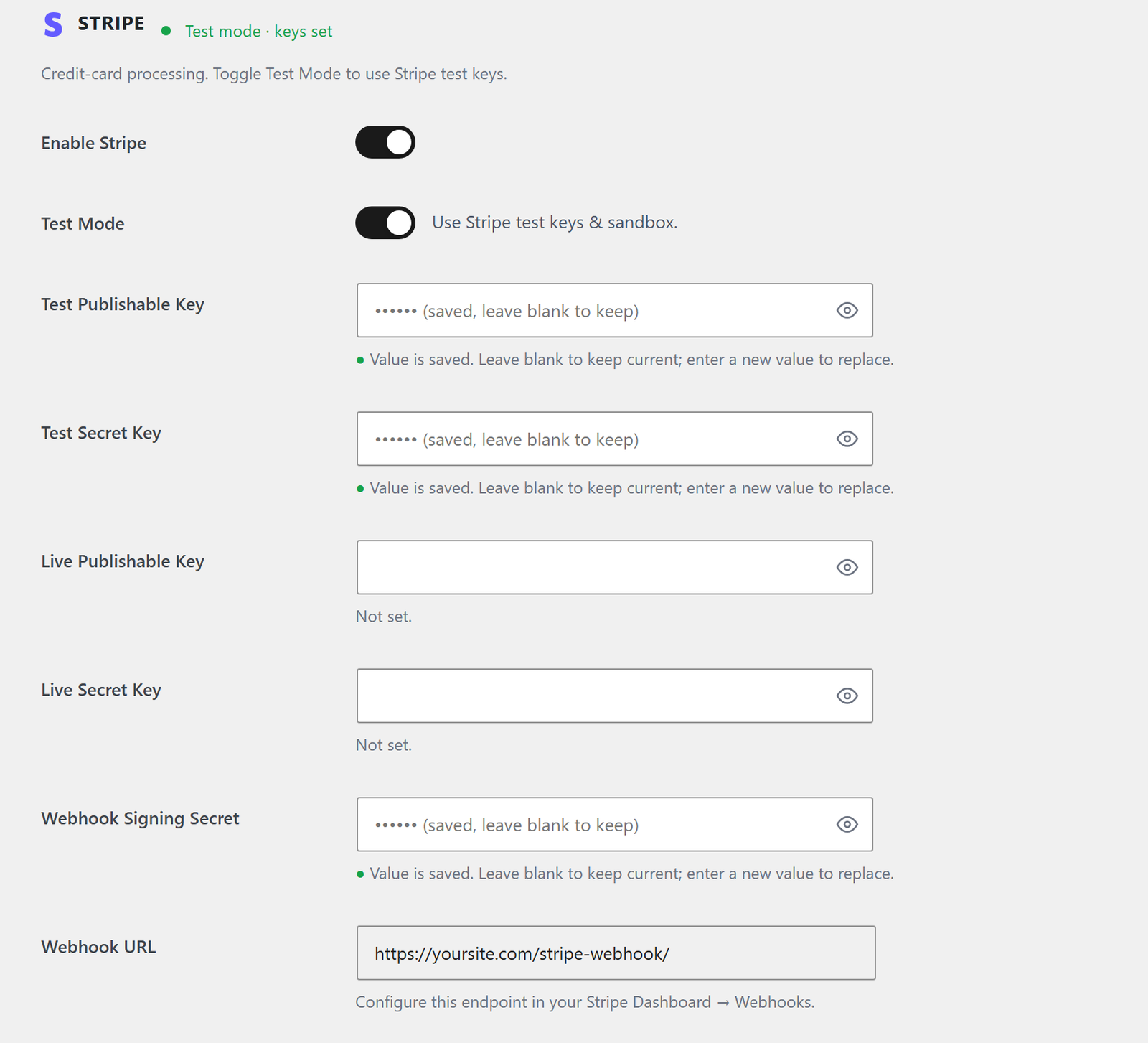The image size is (1148, 1043).
Task: Click the Credit-card processing description
Action: coord(274,74)
